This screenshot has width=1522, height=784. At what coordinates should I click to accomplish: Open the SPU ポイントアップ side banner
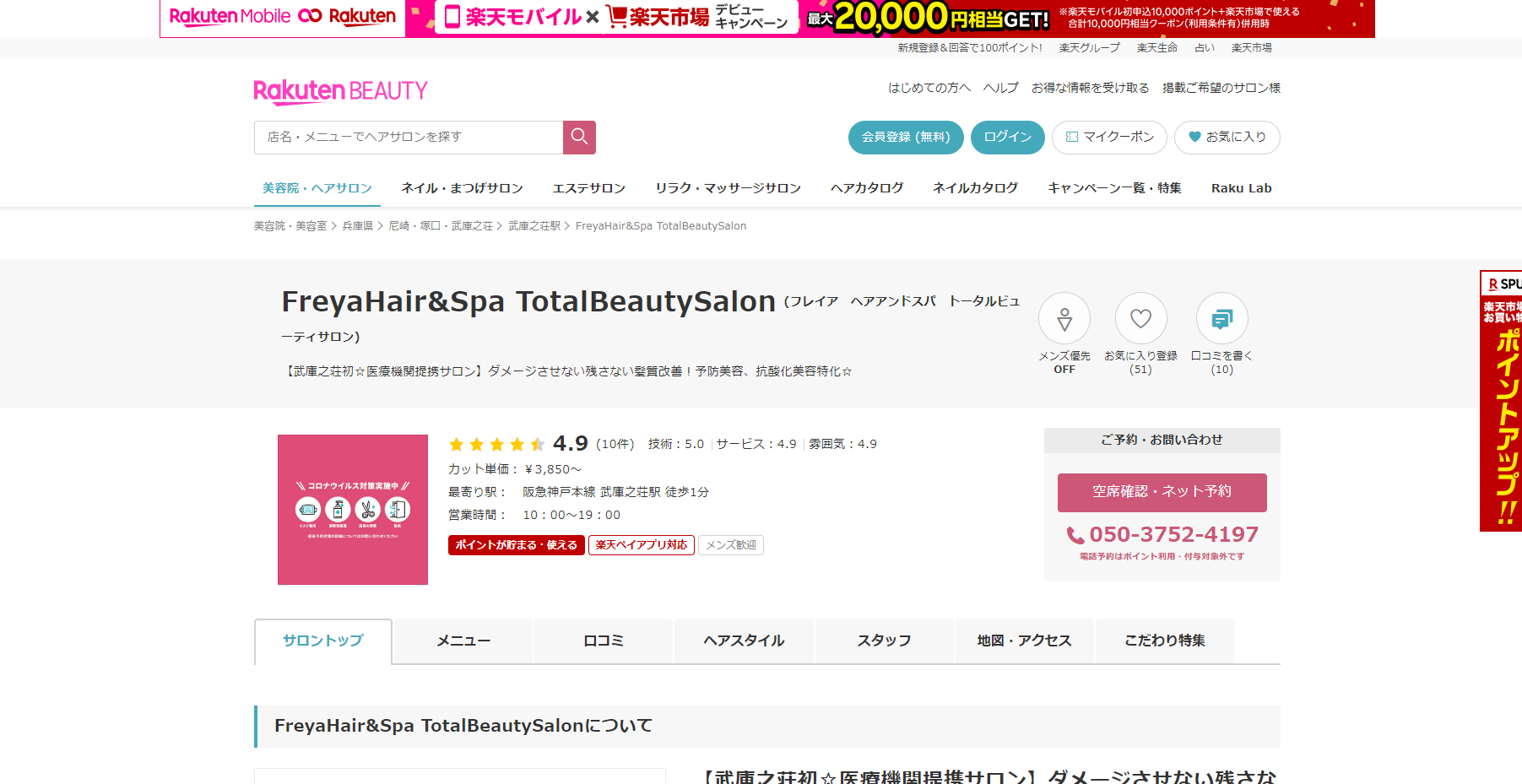click(x=1501, y=401)
